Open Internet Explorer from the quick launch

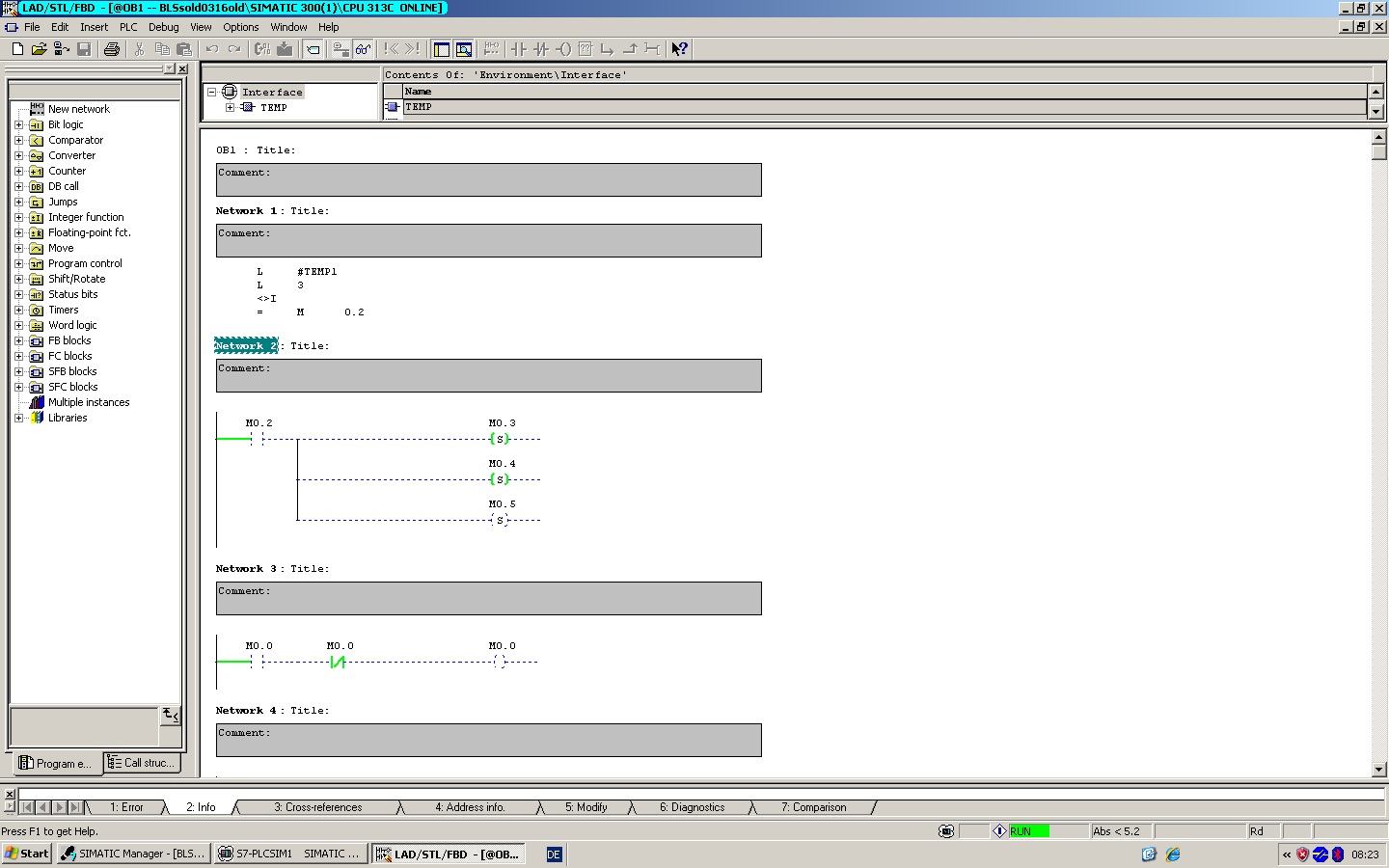point(1173,854)
